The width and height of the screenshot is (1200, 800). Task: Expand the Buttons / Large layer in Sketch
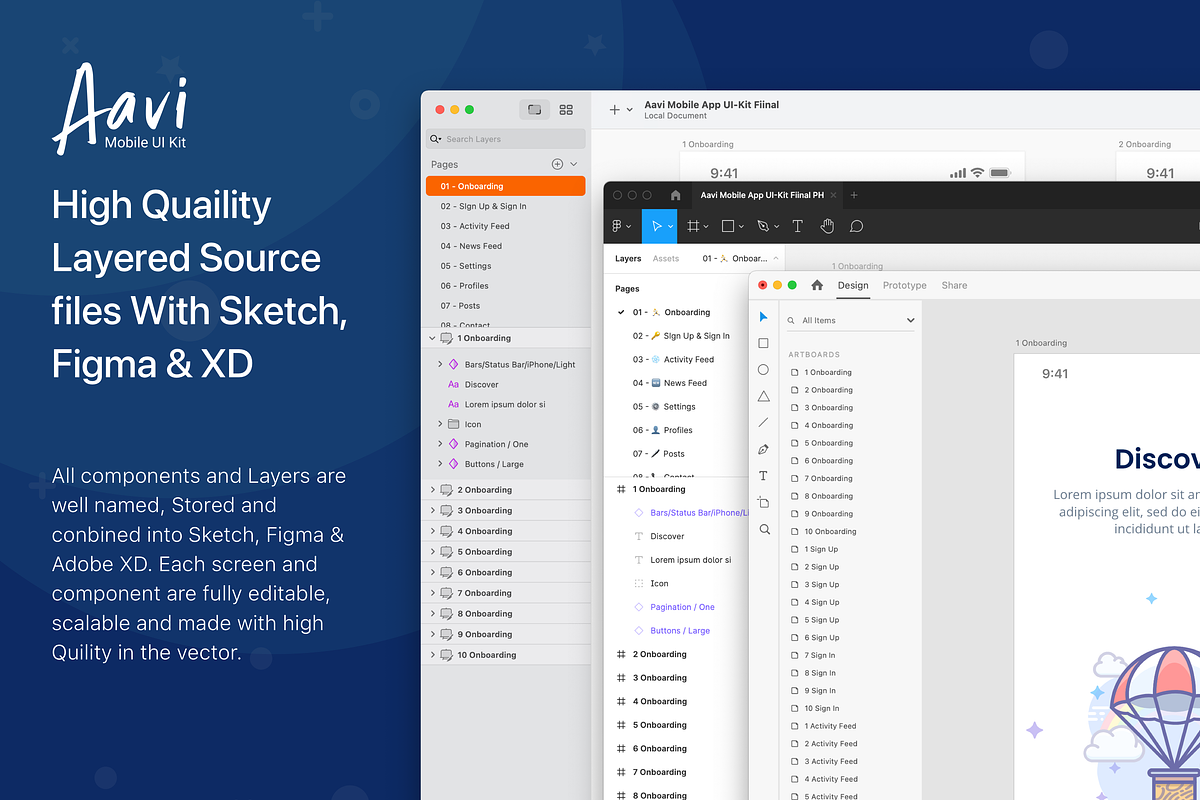tap(440, 464)
